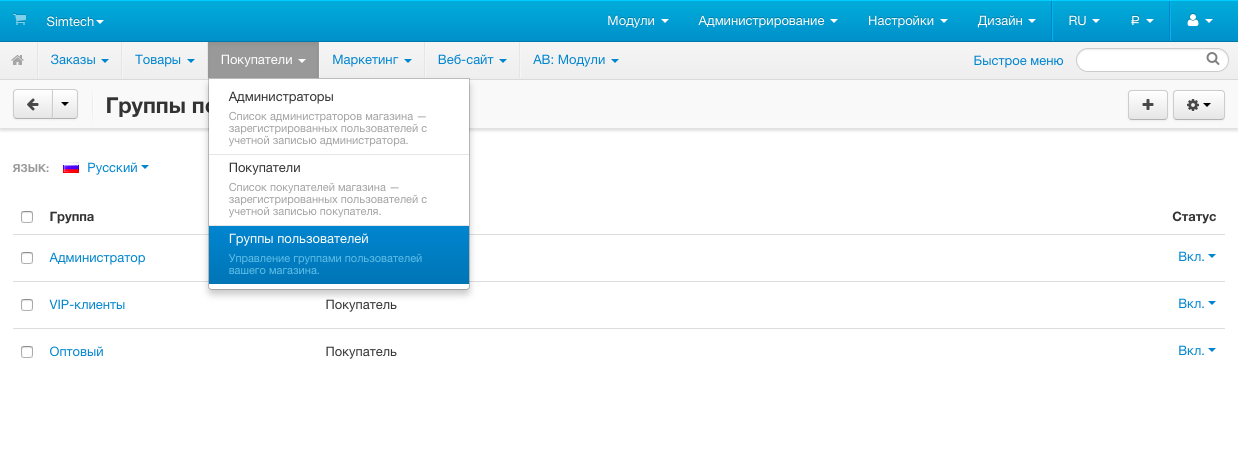The width and height of the screenshot is (1238, 459).
Task: Open the Быстрое меню link
Action: tap(1018, 60)
